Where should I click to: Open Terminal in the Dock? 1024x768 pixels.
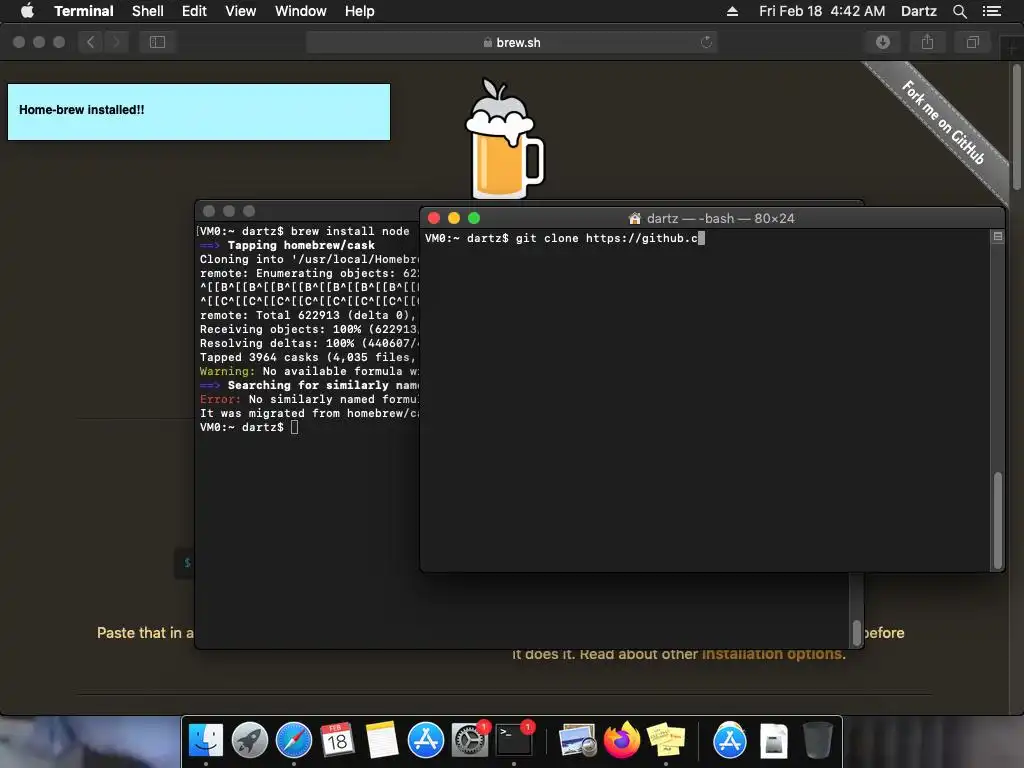(x=514, y=740)
